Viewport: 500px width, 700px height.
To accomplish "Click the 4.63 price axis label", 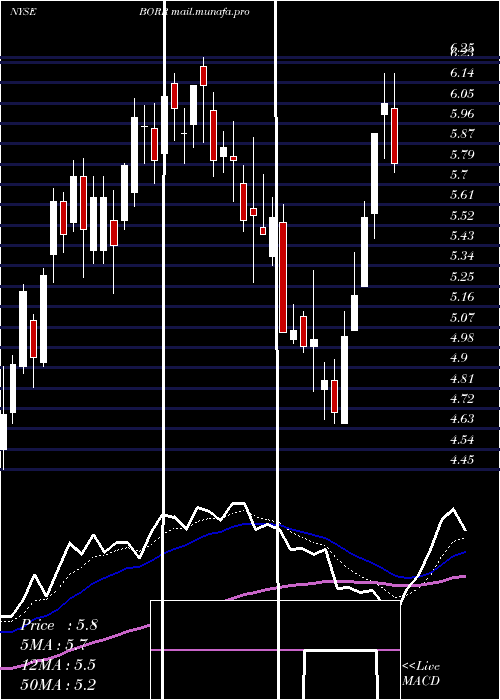I will (x=462, y=419).
